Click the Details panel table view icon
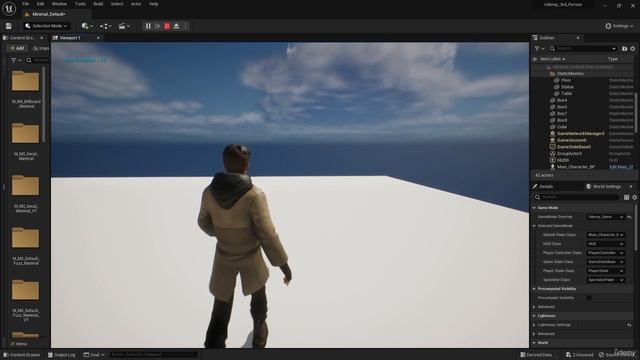The height and width of the screenshot is (360, 640). [x=626, y=197]
